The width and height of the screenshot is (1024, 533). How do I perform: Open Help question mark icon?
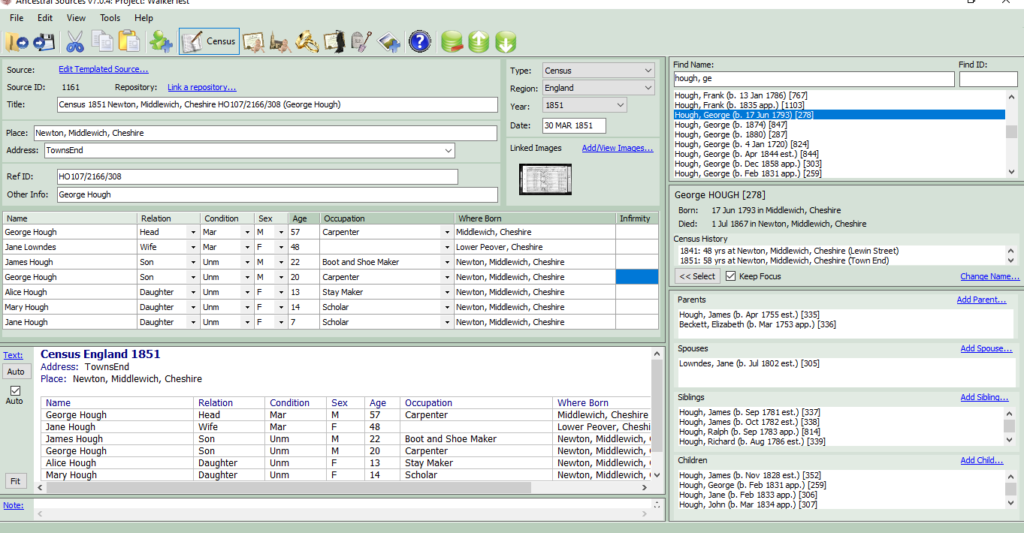pyautogui.click(x=420, y=42)
